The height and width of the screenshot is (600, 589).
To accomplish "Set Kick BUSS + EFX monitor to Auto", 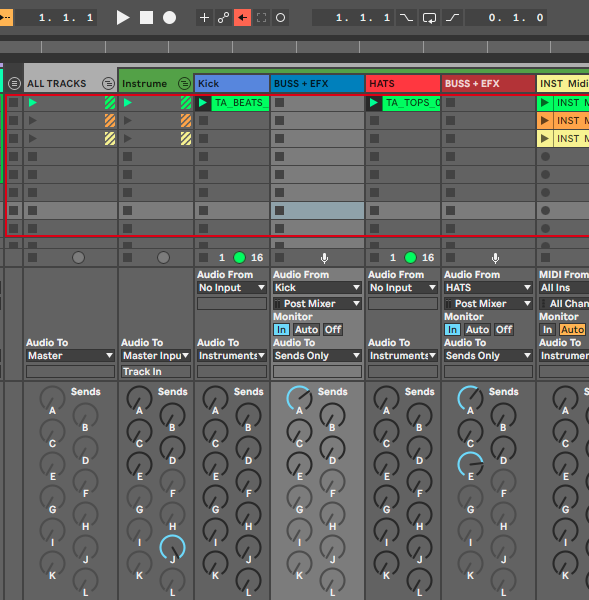I will [x=306, y=329].
